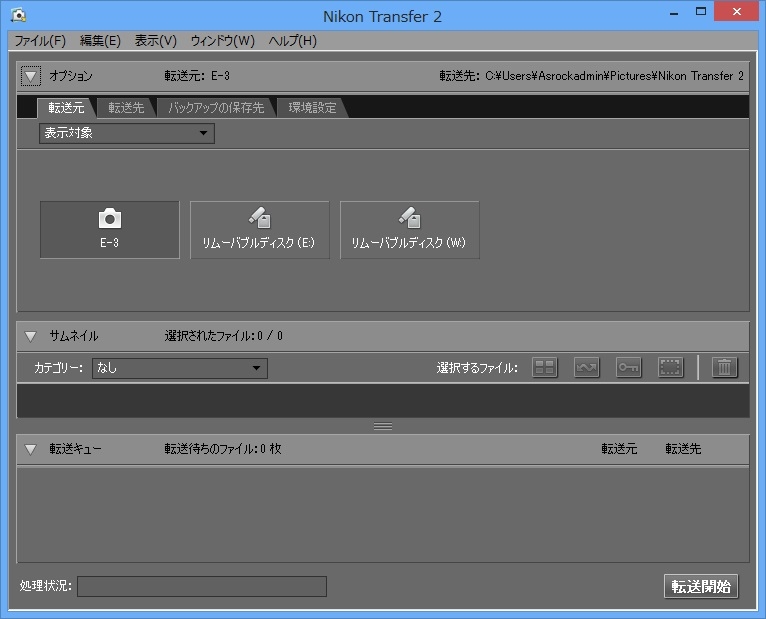766x619 pixels.
Task: Collapse the オプション panel triangle
Action: [31, 76]
